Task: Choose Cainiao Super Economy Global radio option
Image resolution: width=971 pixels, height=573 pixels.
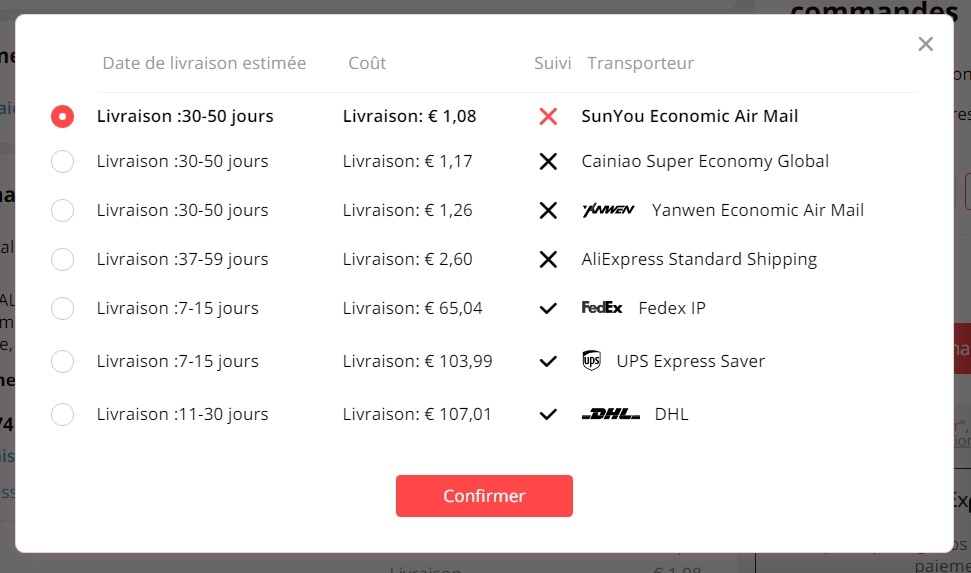Action: (63, 162)
